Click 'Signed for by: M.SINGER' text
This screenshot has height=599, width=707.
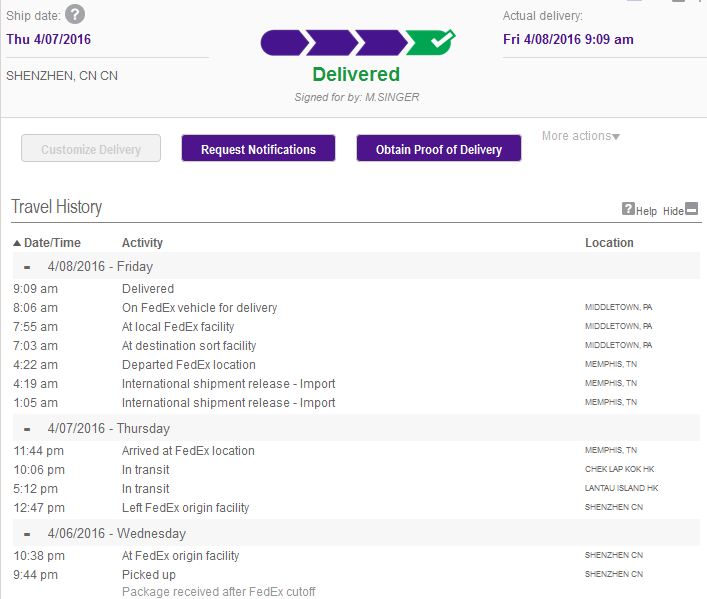(x=357, y=97)
